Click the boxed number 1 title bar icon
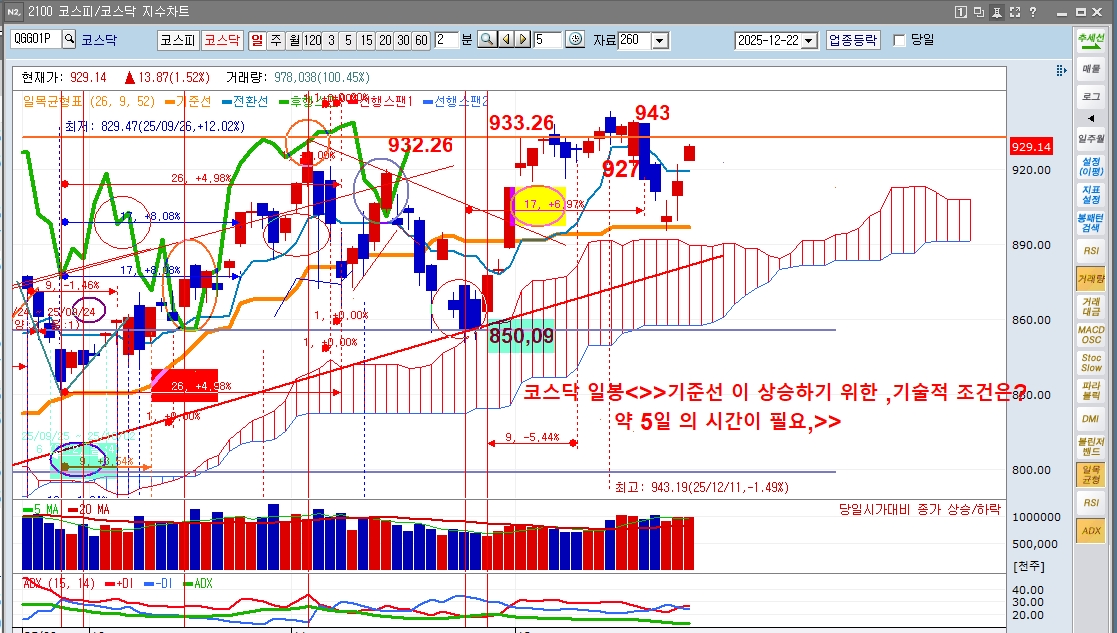 pyautogui.click(x=960, y=12)
